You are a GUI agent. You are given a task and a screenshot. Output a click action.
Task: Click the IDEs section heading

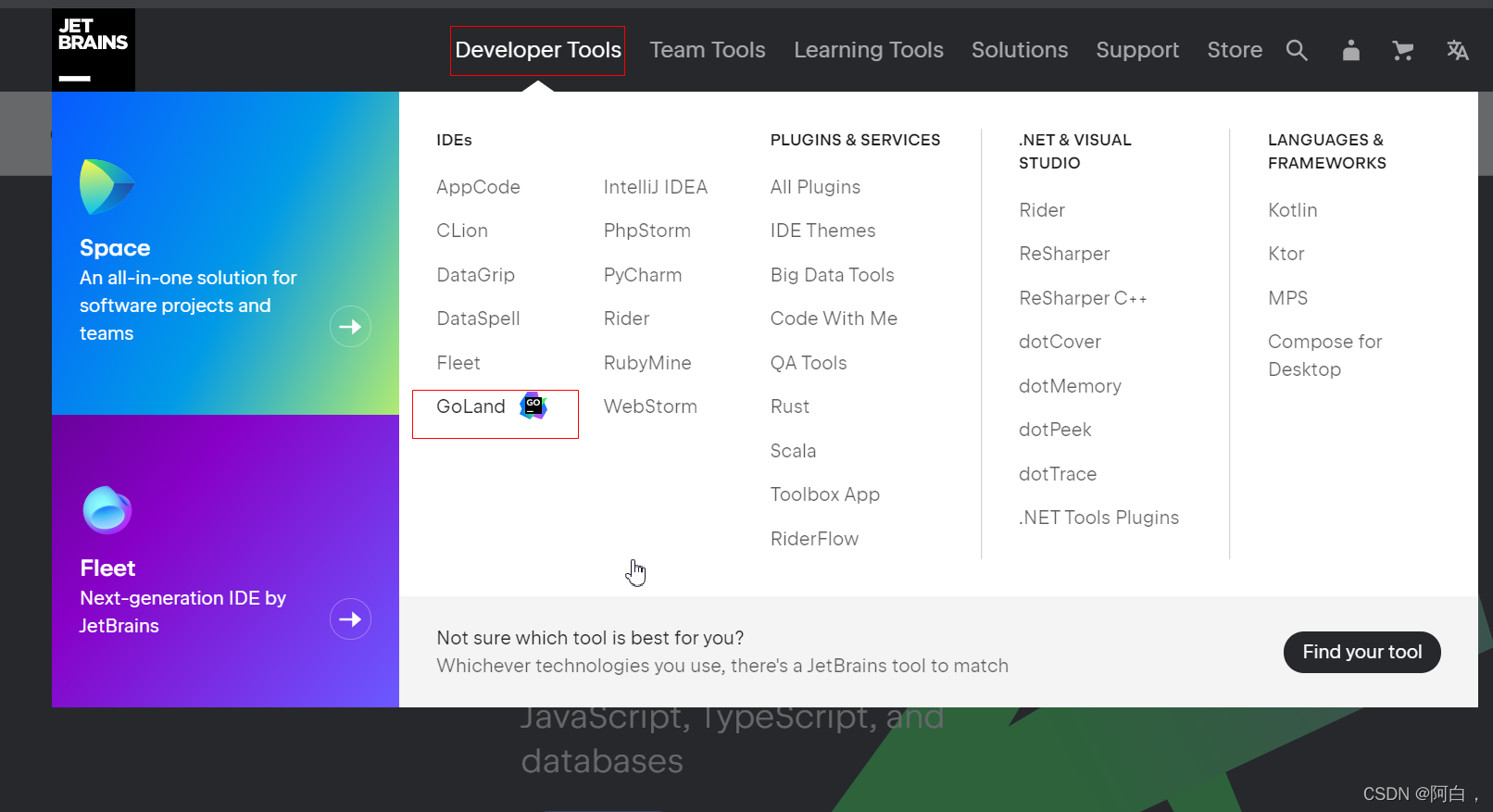[x=454, y=140]
